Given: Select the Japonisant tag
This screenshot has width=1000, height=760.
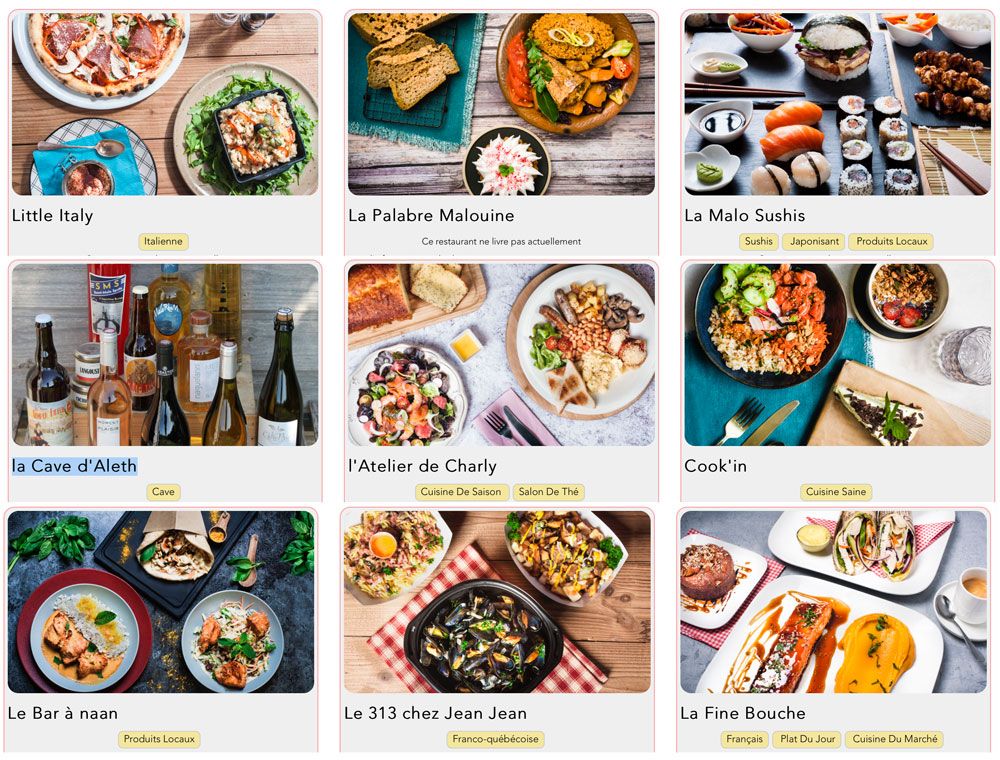Looking at the screenshot, I should [x=814, y=242].
